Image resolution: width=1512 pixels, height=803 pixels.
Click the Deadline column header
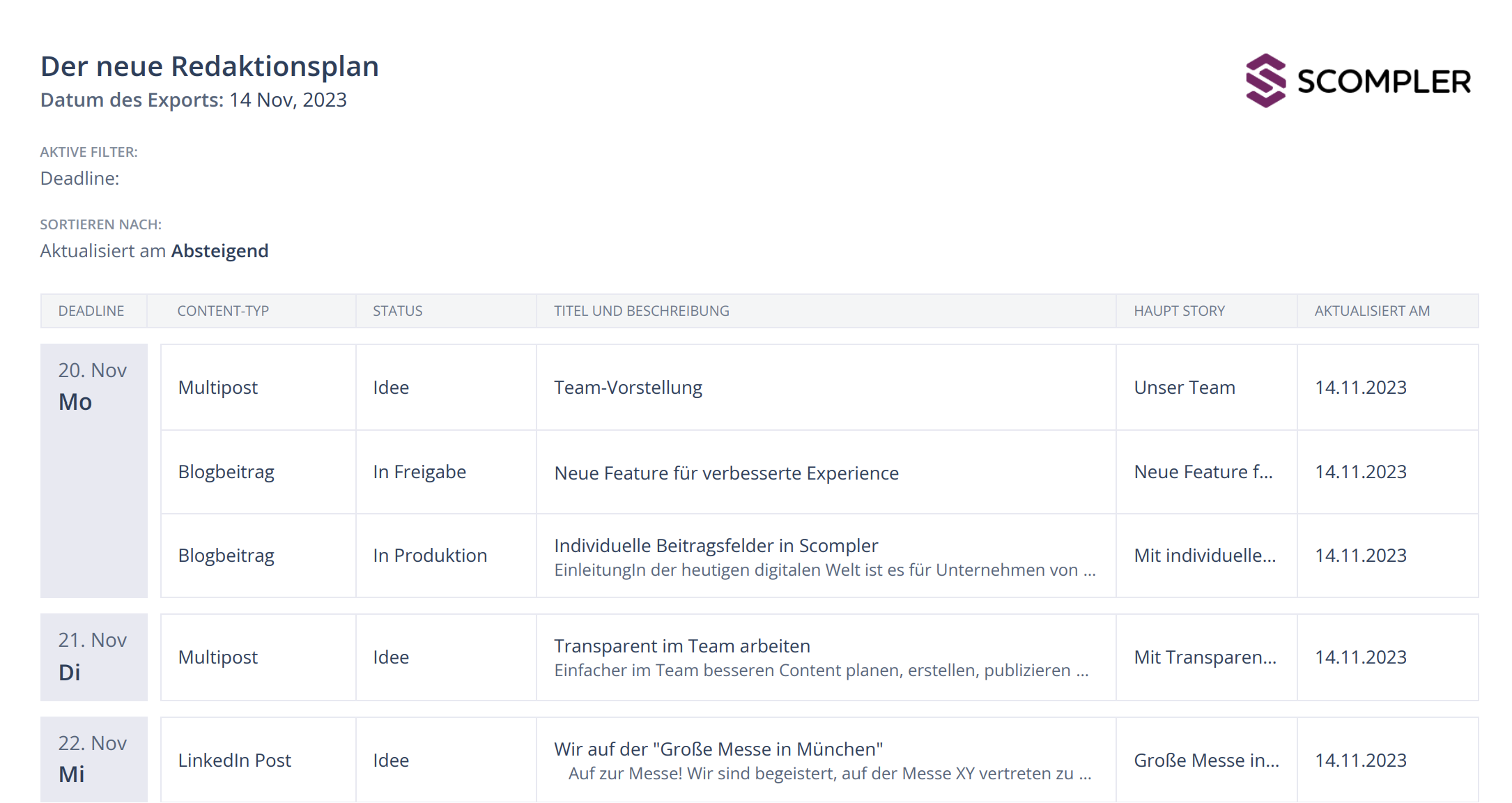pyautogui.click(x=91, y=311)
